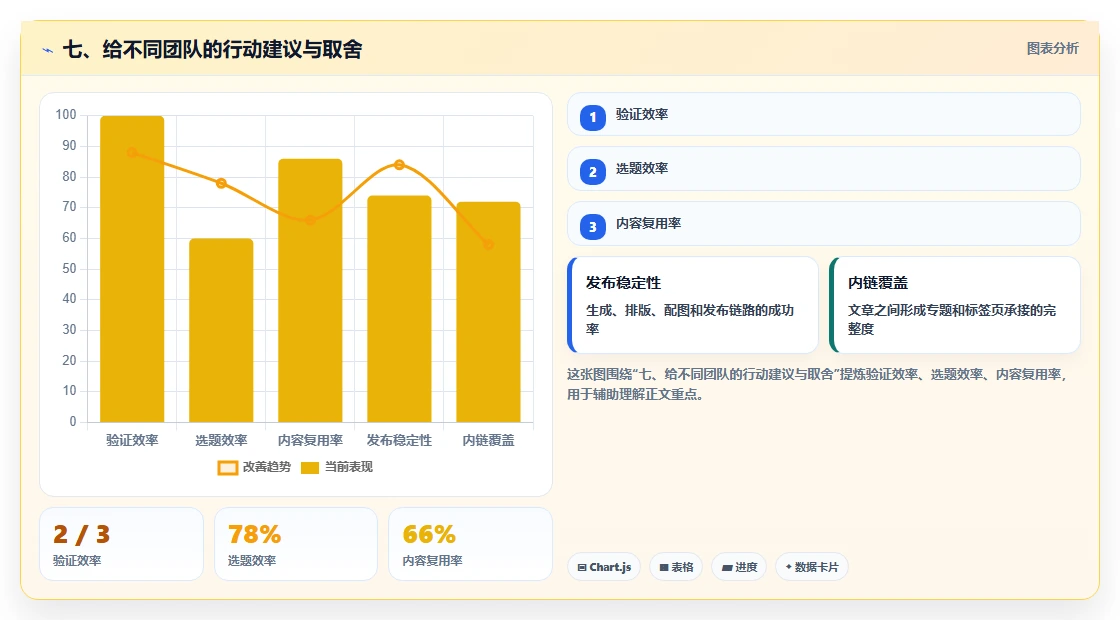Click the blue number 1 badge
The image size is (1120, 620).
[x=593, y=117]
